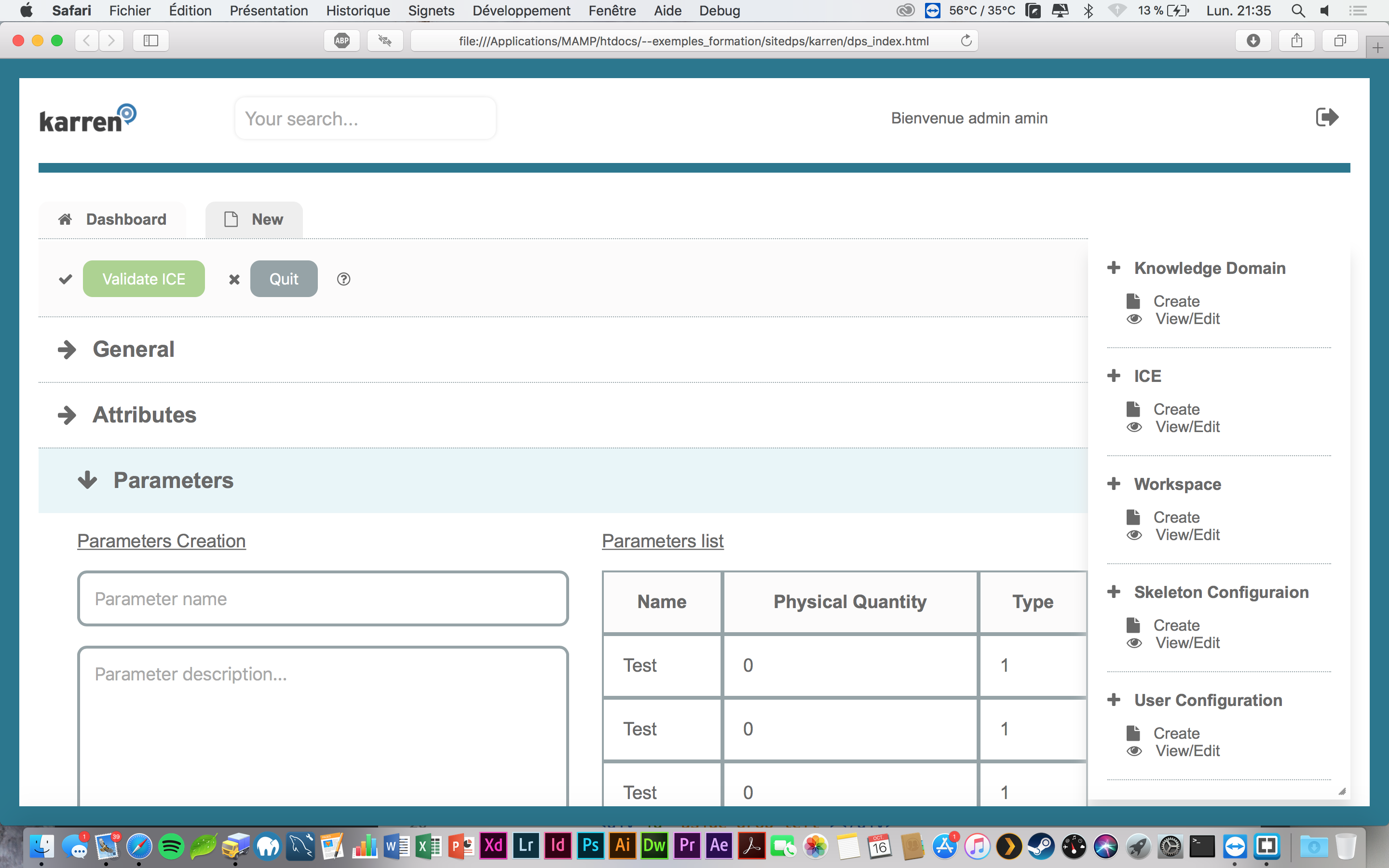1389x868 pixels.
Task: Open Spotify in the Dock
Action: click(171, 846)
